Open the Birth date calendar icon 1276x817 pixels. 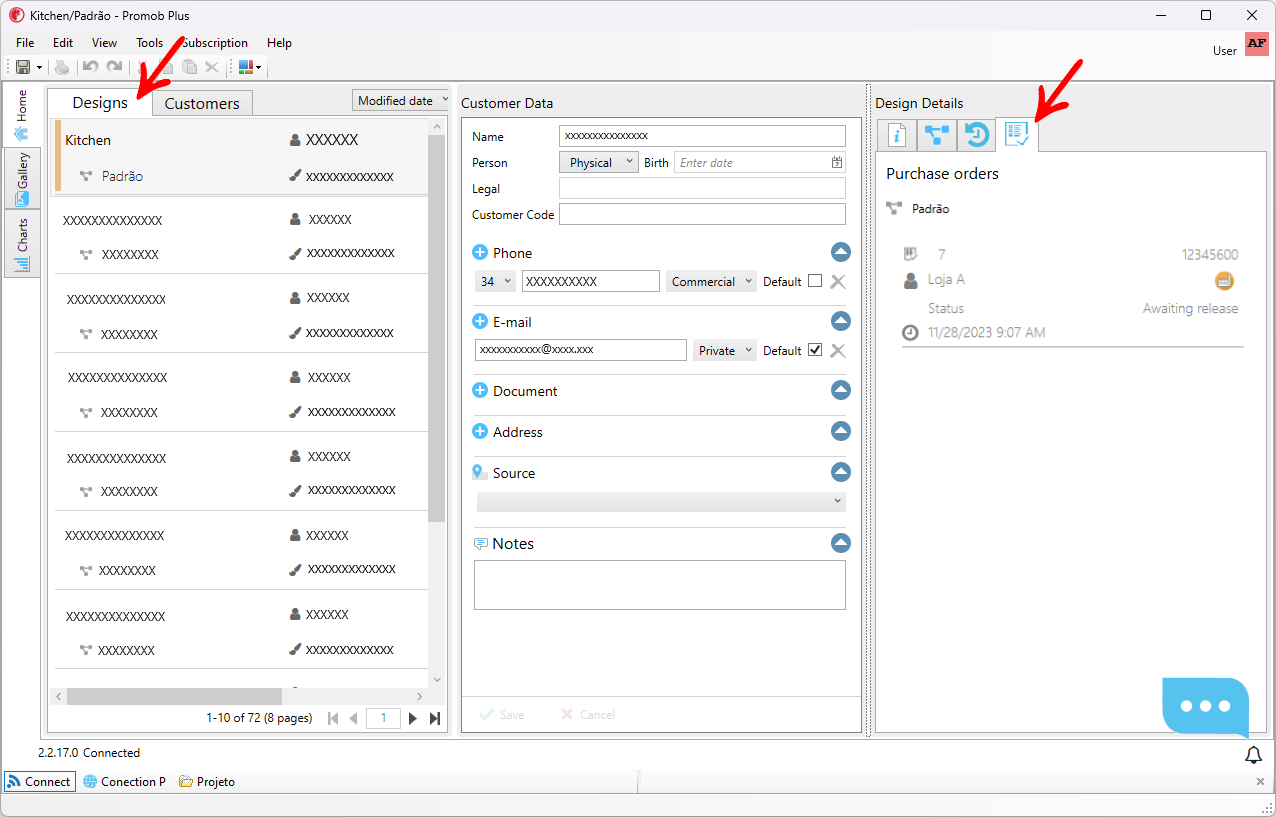click(x=837, y=162)
